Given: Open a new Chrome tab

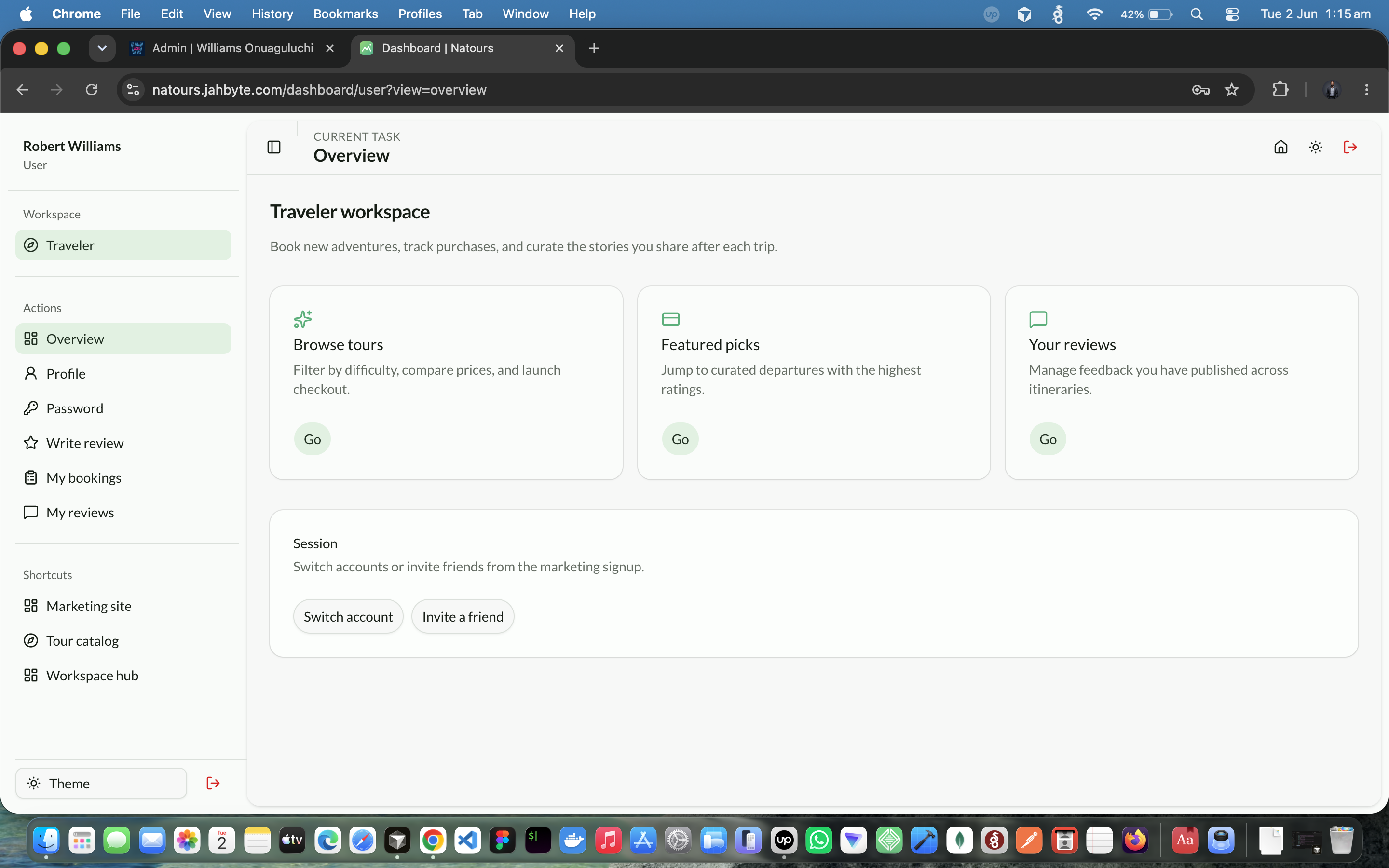Looking at the screenshot, I should pyautogui.click(x=594, y=48).
